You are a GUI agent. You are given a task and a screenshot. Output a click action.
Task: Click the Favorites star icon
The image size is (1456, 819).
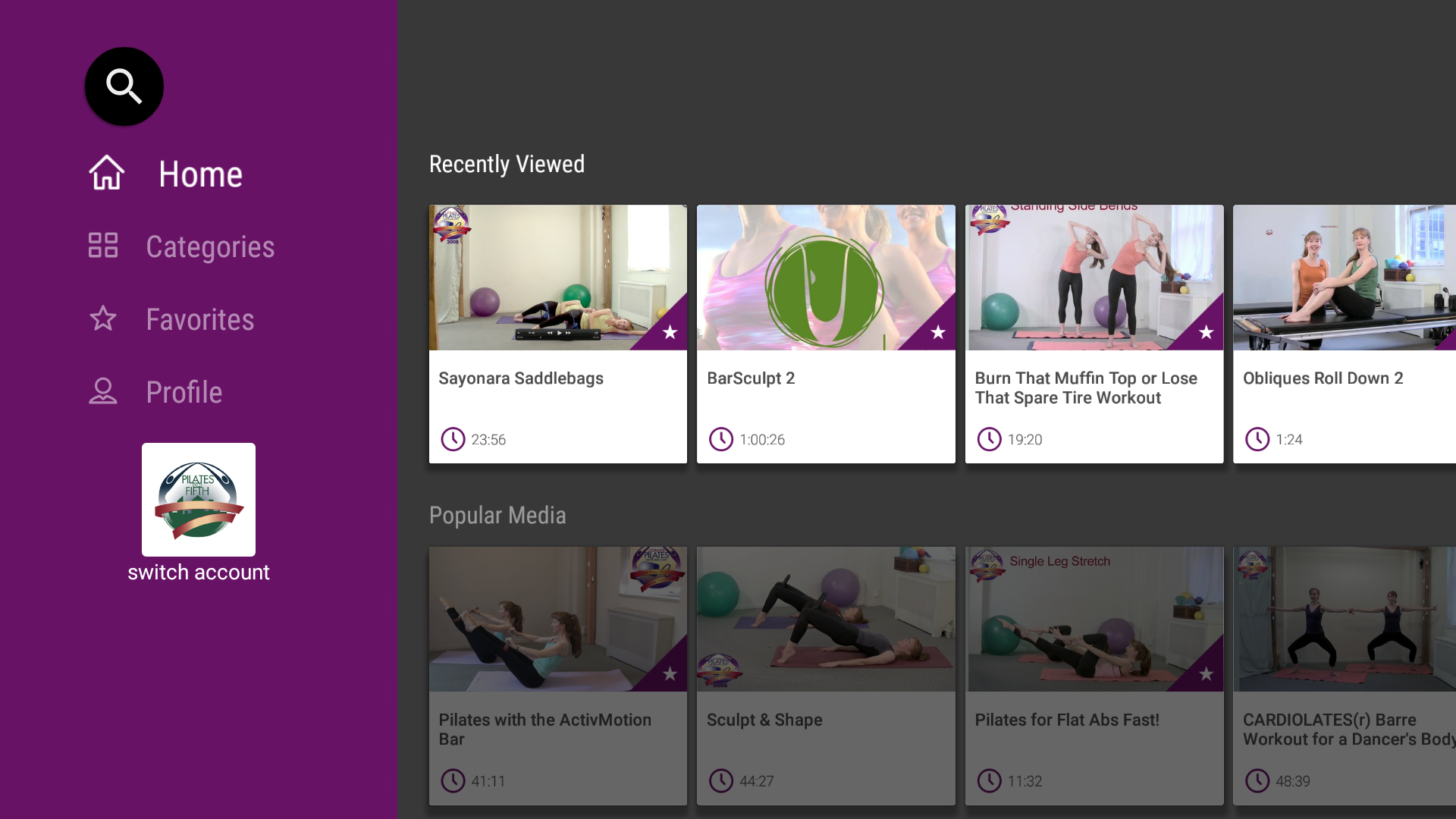[x=103, y=318]
